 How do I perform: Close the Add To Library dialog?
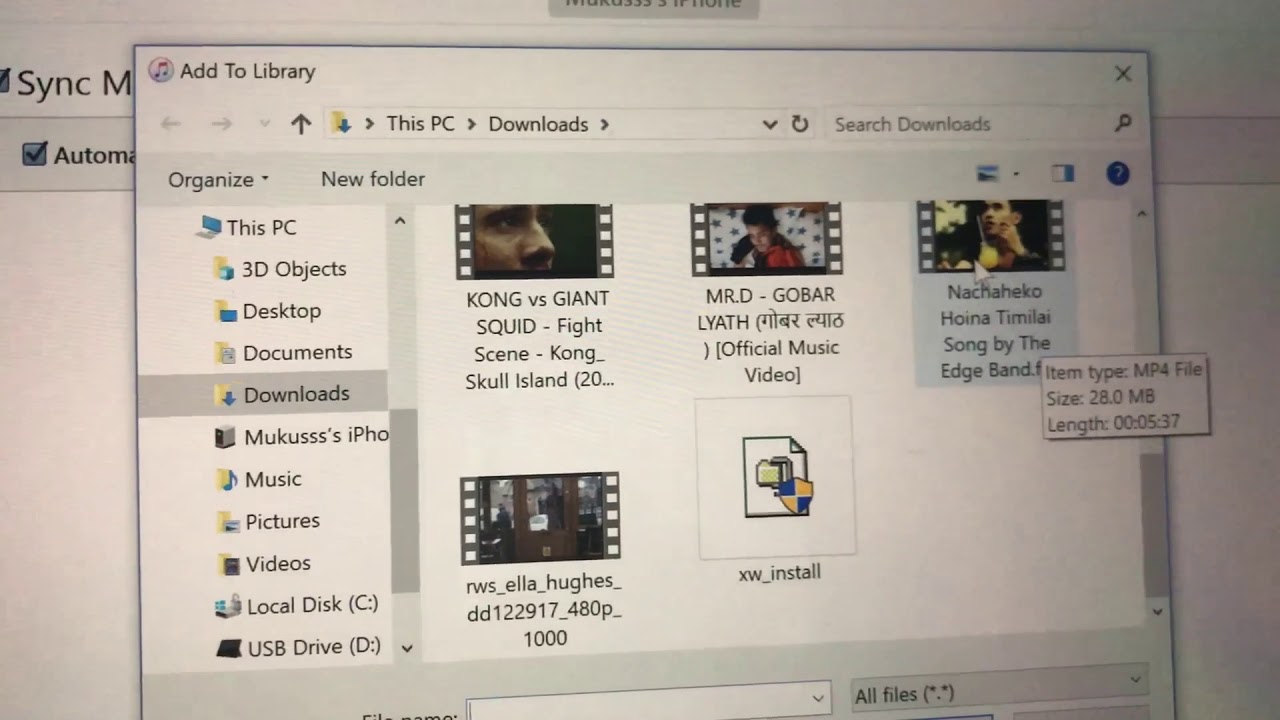click(x=1123, y=74)
